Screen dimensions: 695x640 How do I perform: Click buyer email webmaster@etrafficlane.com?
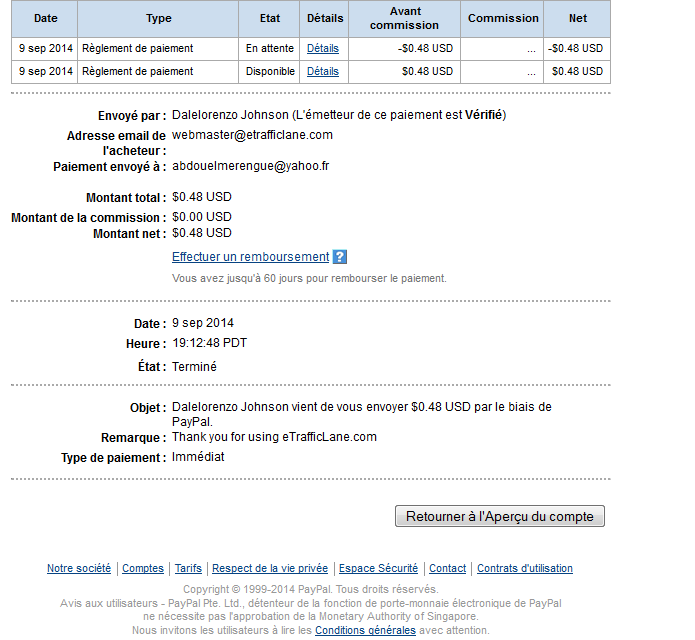(x=252, y=135)
